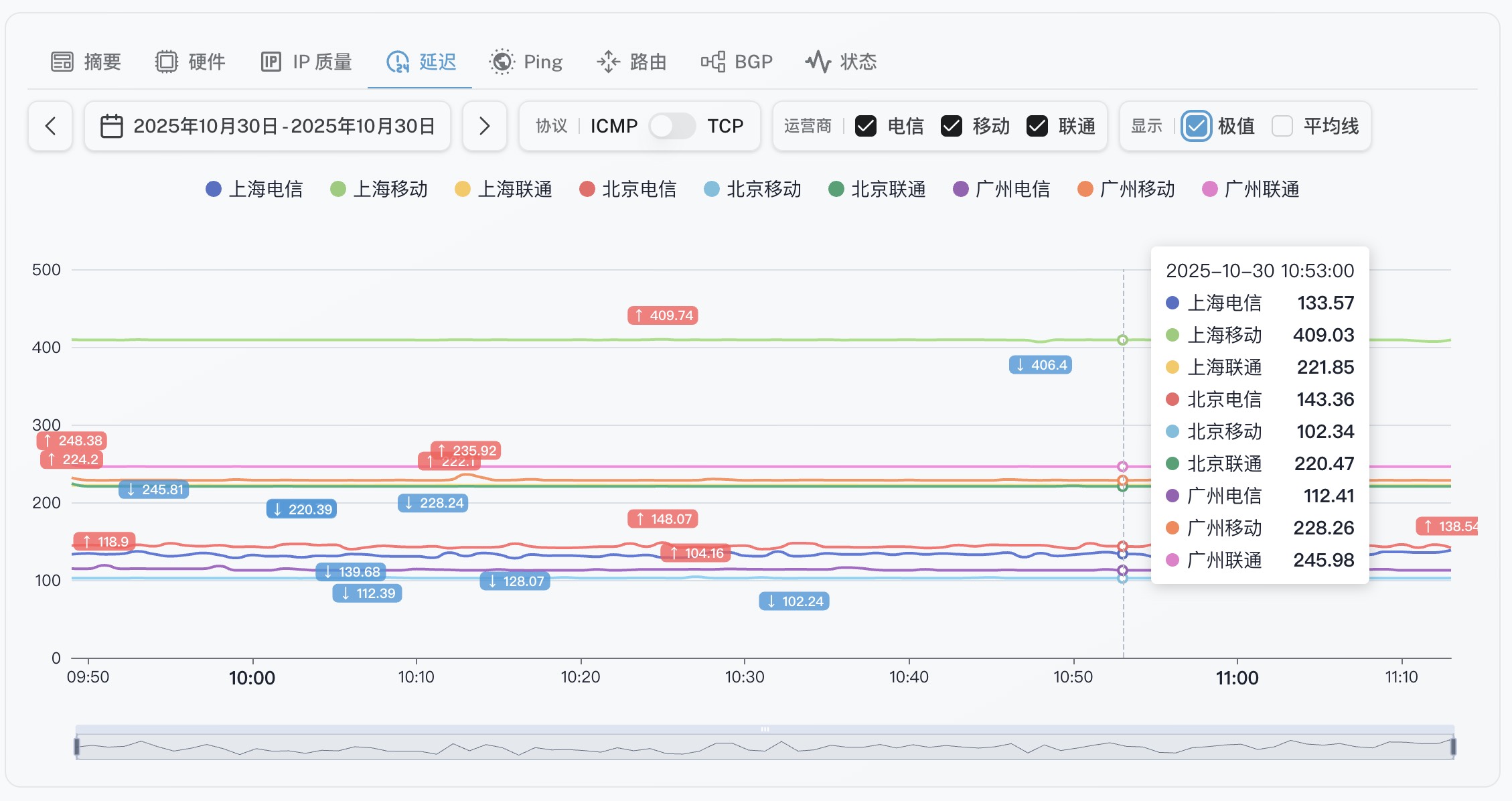The height and width of the screenshot is (801, 1512).
Task: Click the BGP network icon
Action: (x=712, y=62)
